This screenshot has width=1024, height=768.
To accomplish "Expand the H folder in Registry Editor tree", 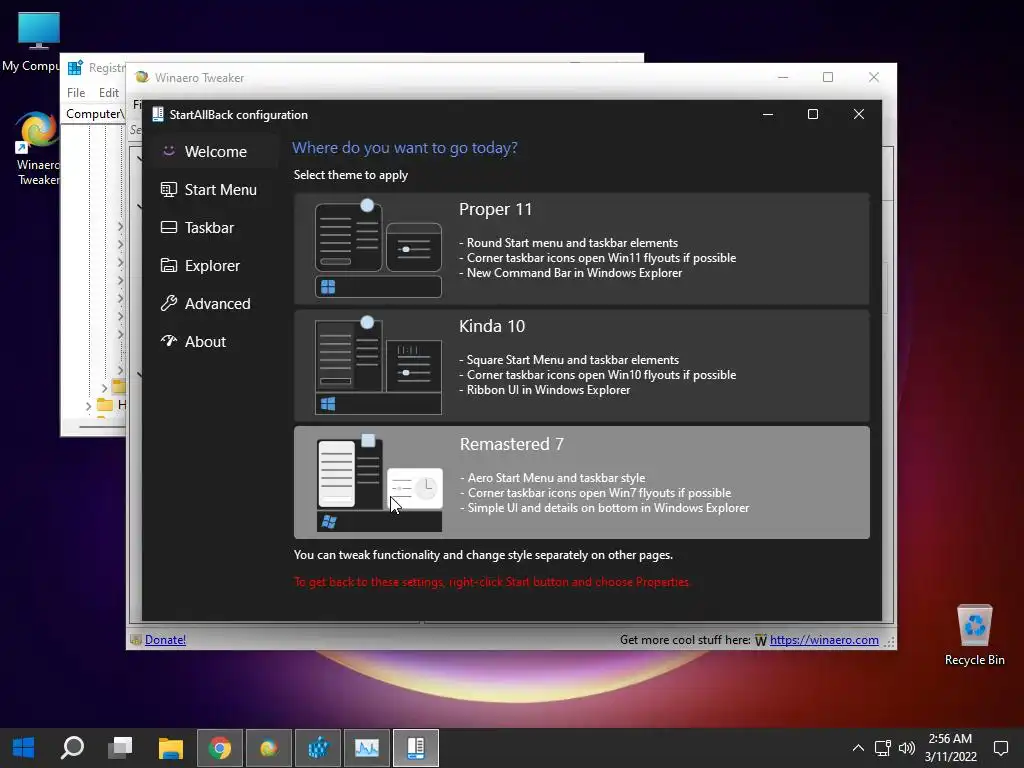I will point(88,406).
